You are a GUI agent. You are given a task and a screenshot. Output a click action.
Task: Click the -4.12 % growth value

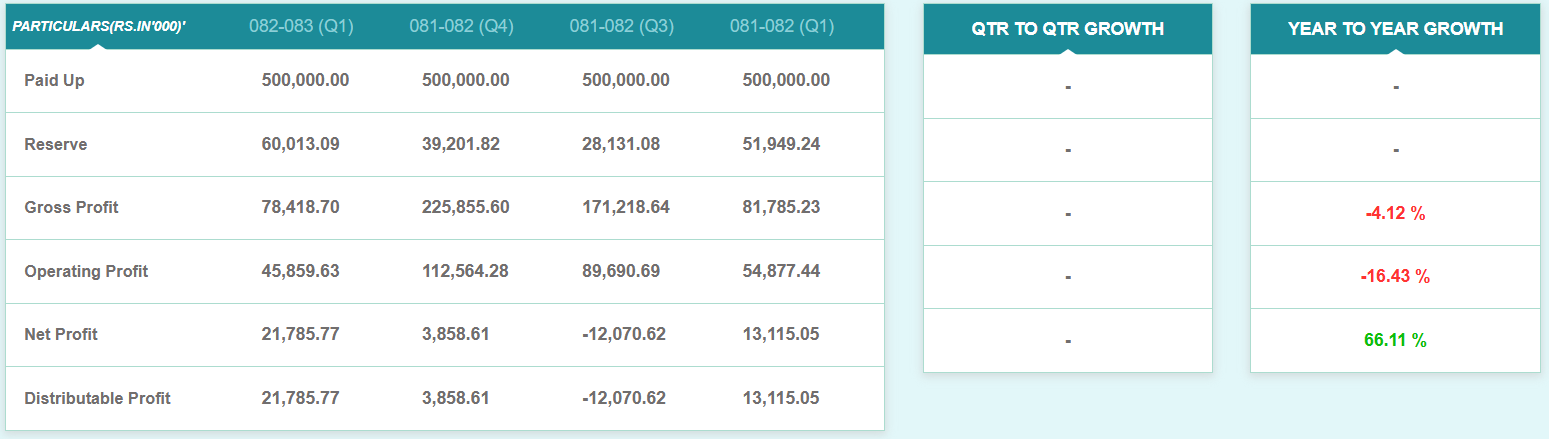tap(1395, 214)
